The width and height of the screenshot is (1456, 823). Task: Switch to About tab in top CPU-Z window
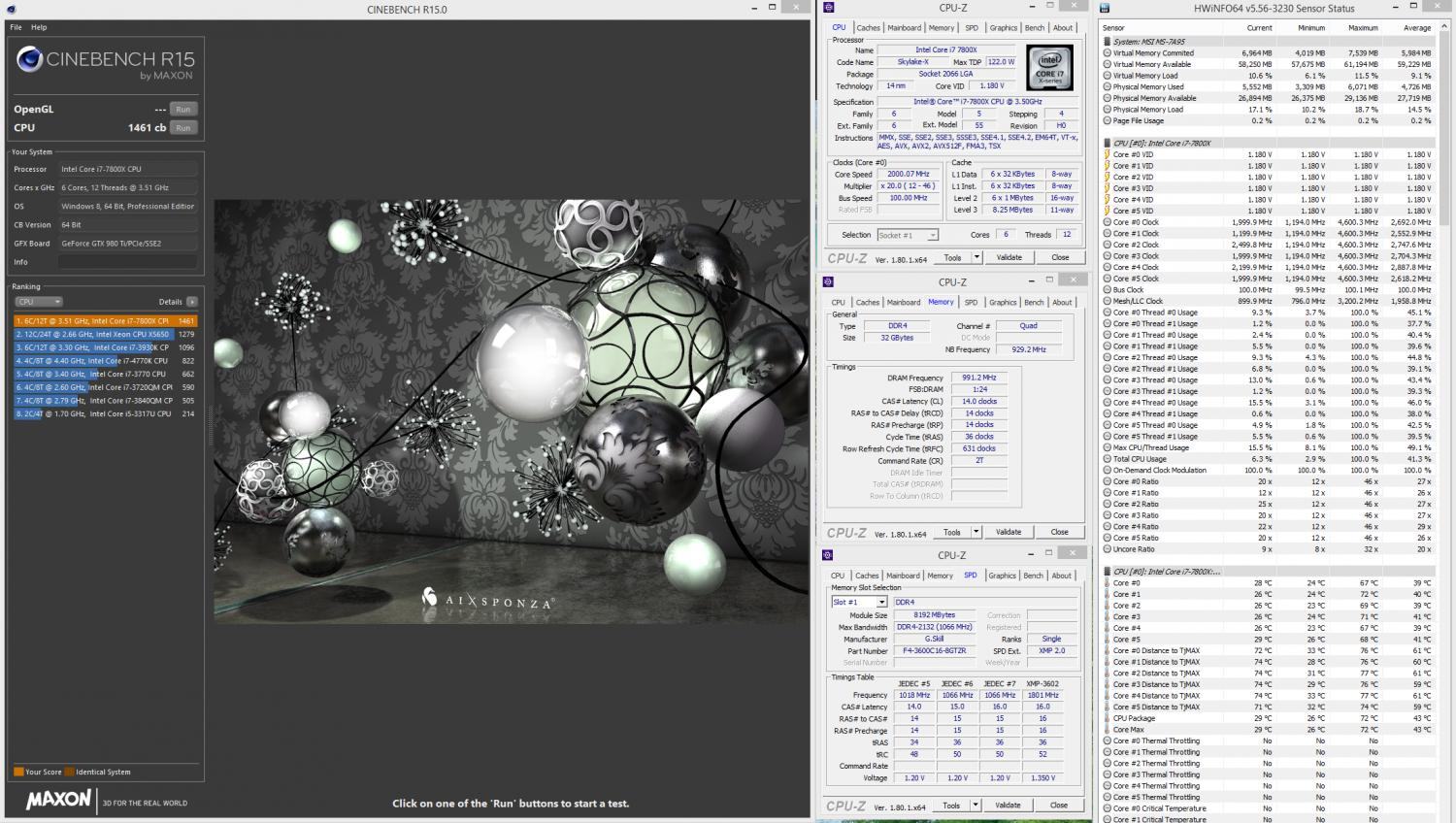[1063, 28]
